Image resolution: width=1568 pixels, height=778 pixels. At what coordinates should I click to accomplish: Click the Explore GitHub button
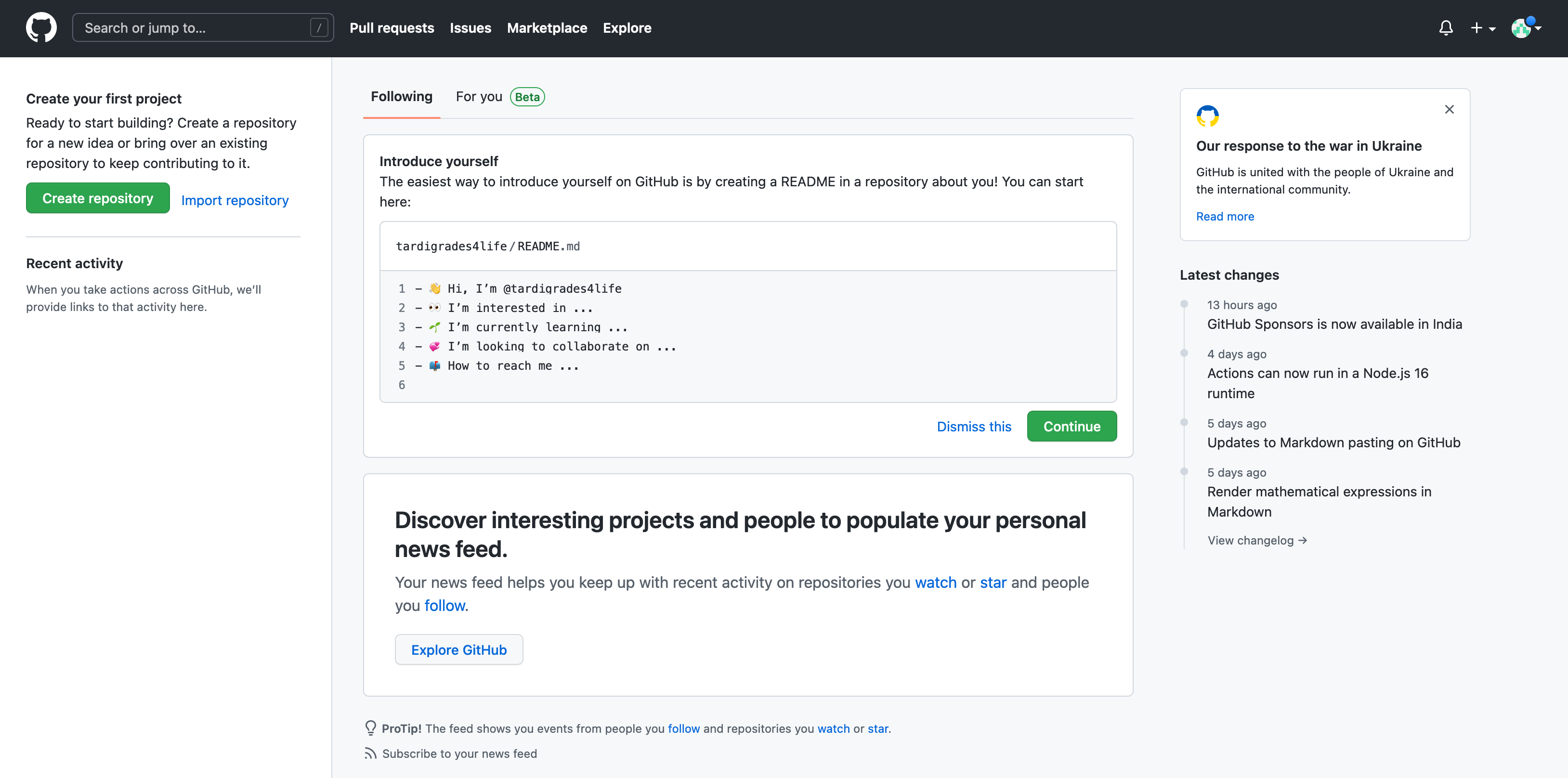click(x=458, y=649)
